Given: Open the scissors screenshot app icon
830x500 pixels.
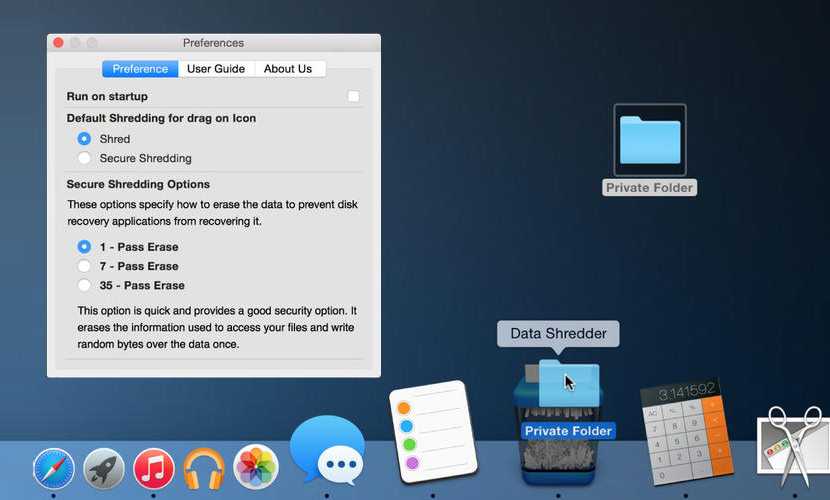Looking at the screenshot, I should click(x=795, y=448).
